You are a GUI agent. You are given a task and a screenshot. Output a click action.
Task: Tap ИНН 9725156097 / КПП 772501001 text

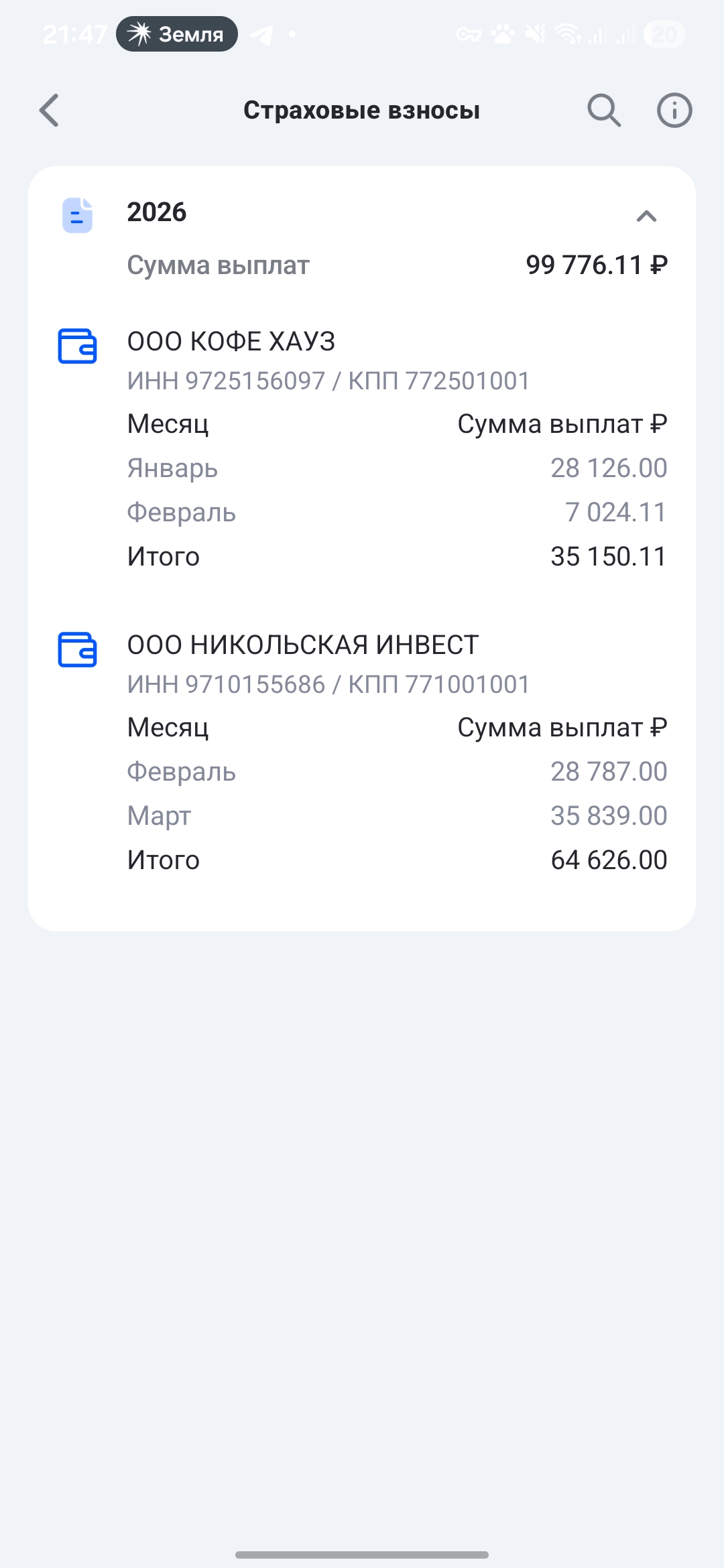pos(328,381)
